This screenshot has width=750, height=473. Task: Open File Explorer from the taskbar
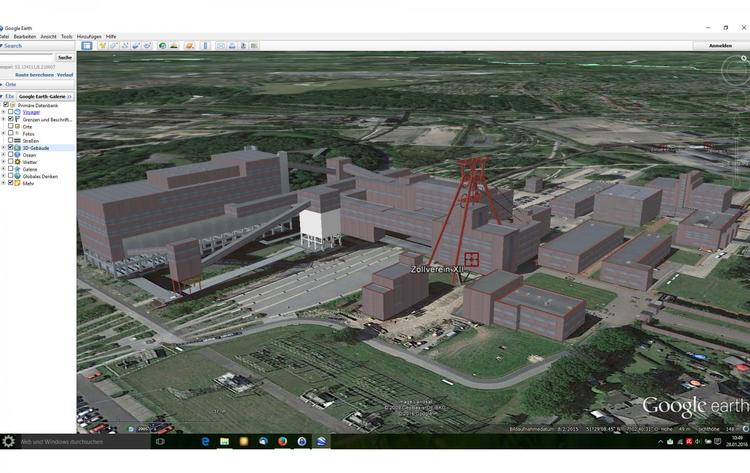[x=224, y=441]
